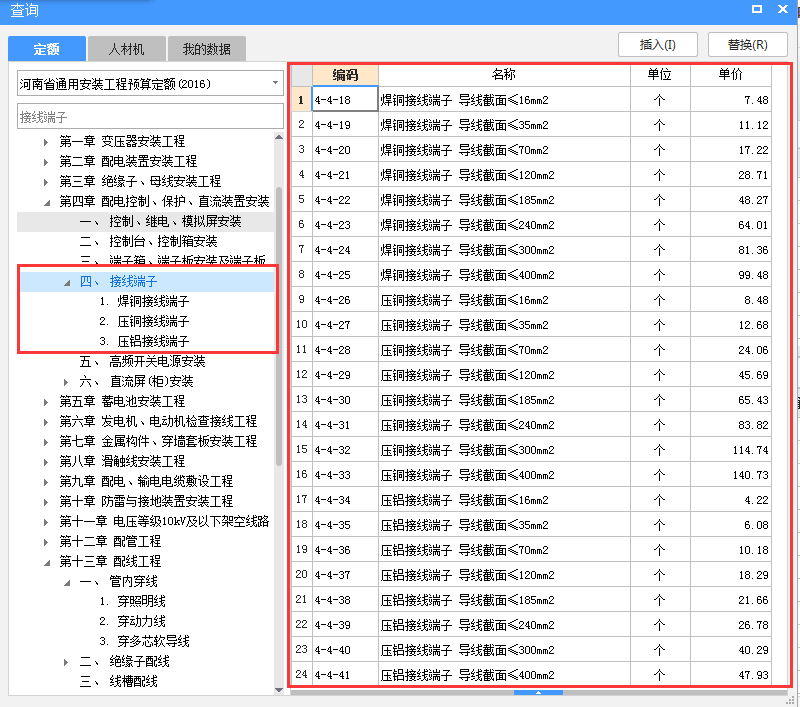Click the 替换(R) button

[747, 45]
